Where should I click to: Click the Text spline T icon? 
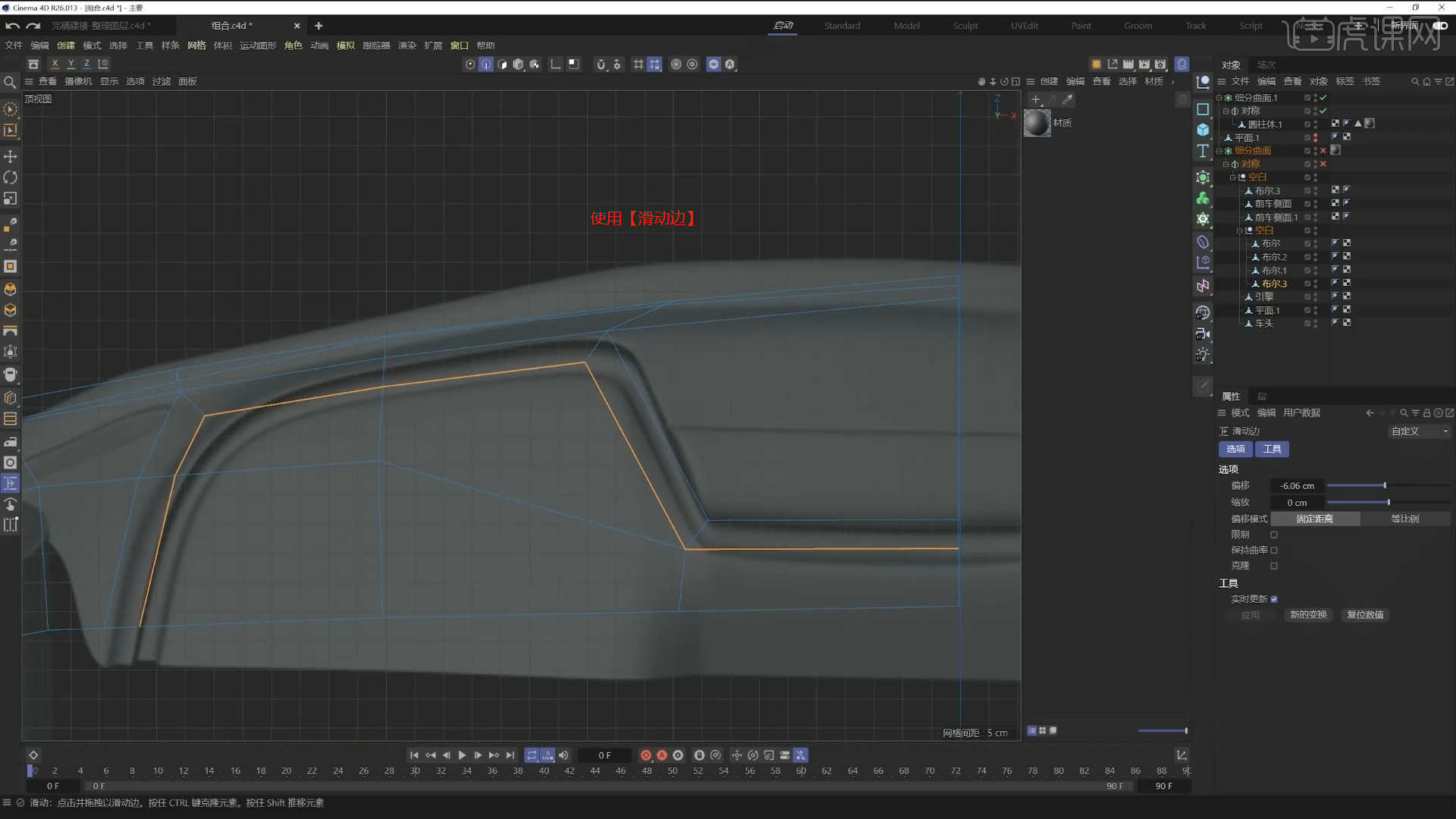coord(1203,151)
